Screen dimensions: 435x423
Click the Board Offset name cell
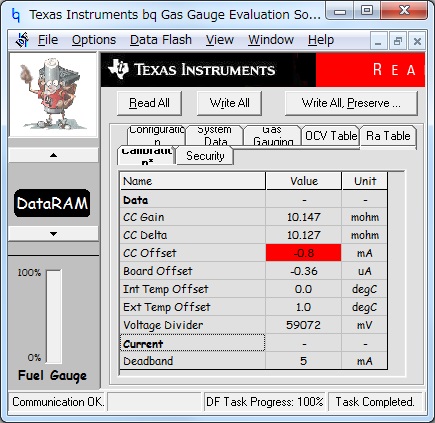click(x=193, y=271)
